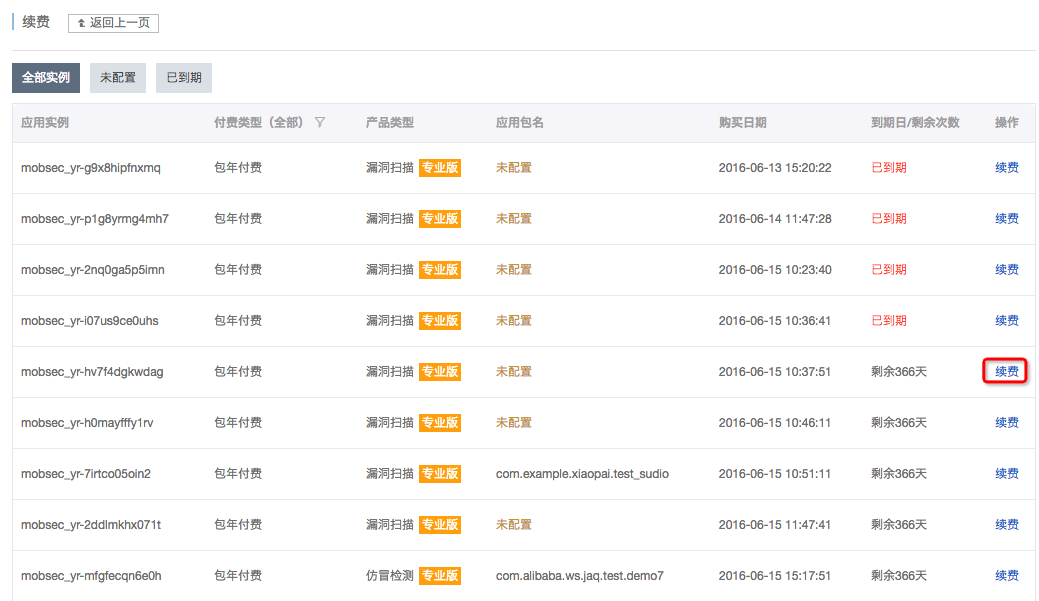Renew instance mobsec_yr-2nq0ga5p5imn via 续费
This screenshot has width=1039, height=601.
[x=1006, y=270]
